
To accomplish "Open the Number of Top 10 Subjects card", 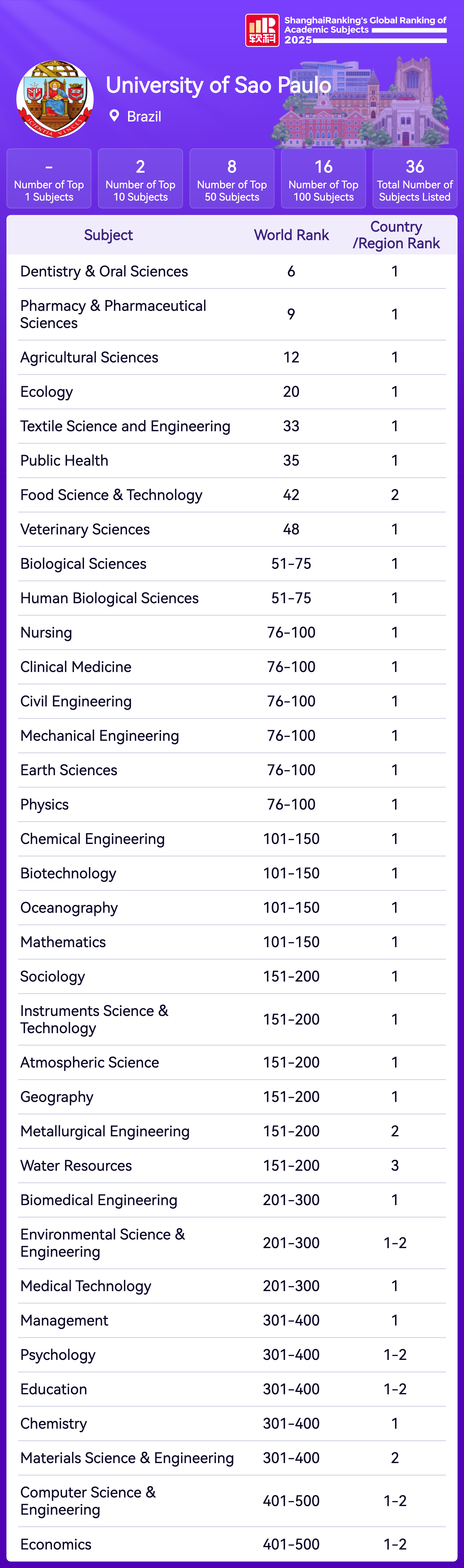I will pyautogui.click(x=140, y=179).
